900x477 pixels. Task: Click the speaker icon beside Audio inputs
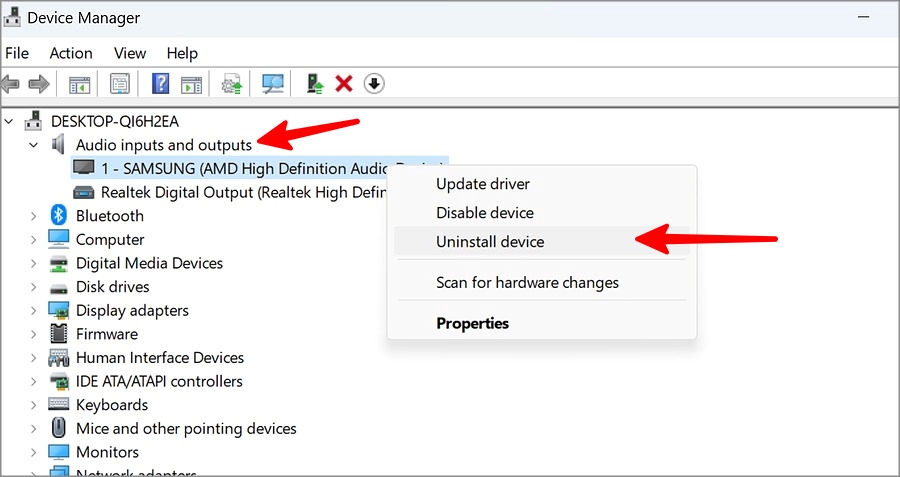(x=58, y=145)
